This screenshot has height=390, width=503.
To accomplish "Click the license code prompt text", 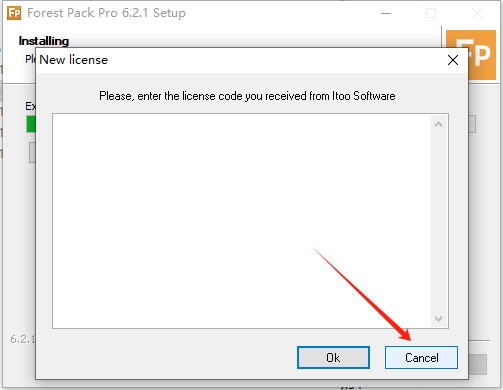I will pyautogui.click(x=247, y=96).
